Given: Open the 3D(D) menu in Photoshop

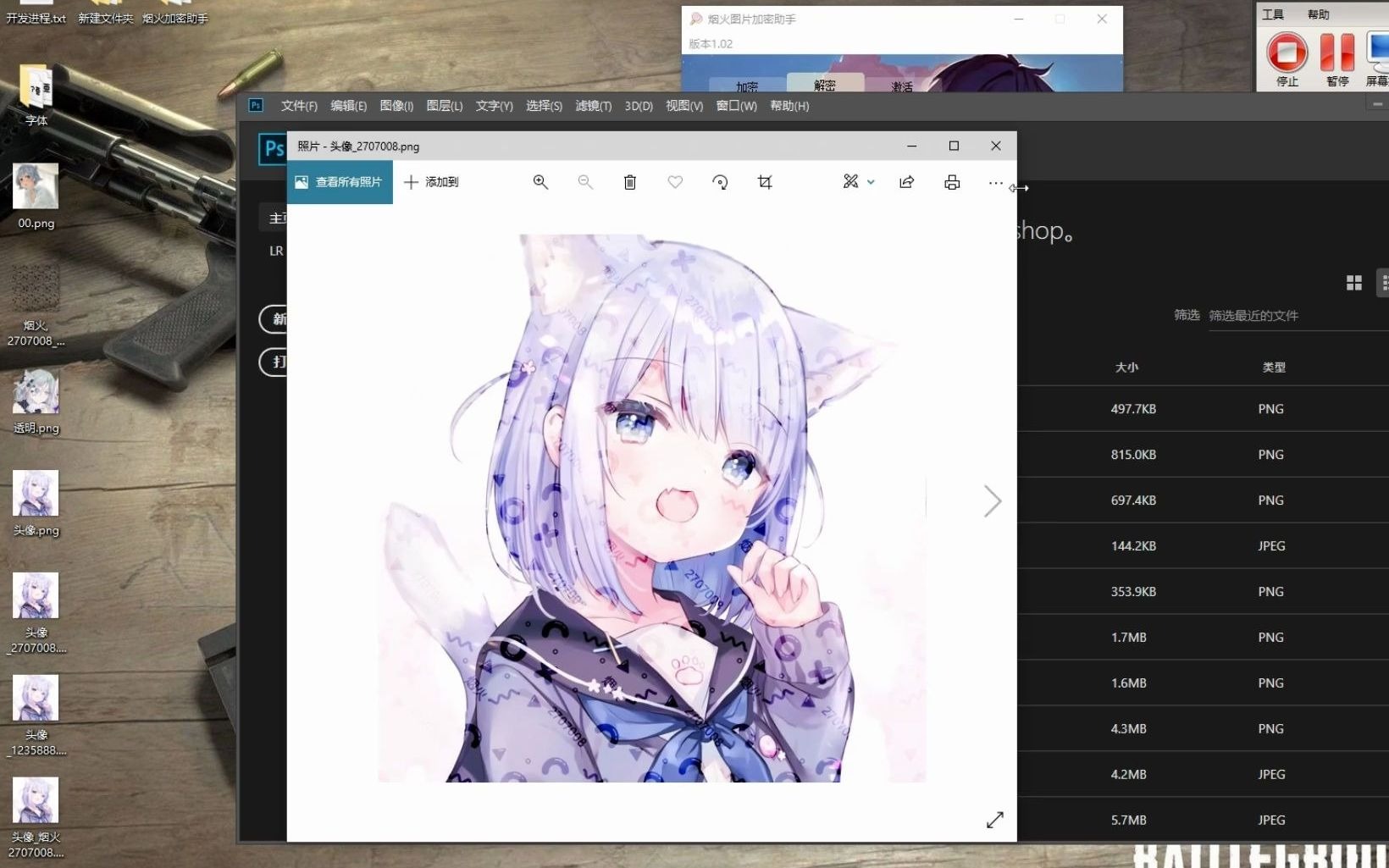Looking at the screenshot, I should [639, 106].
